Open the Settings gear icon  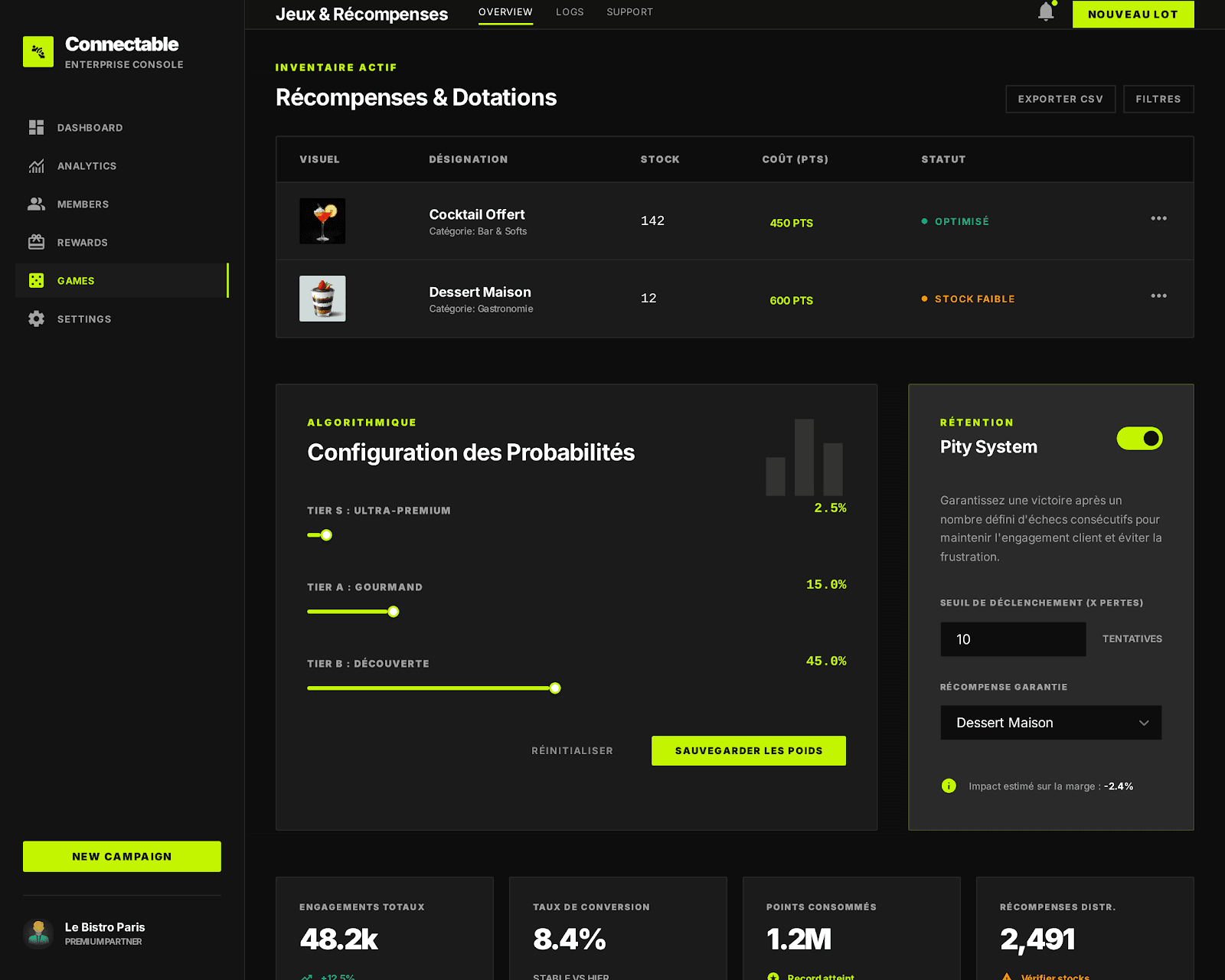pyautogui.click(x=36, y=318)
